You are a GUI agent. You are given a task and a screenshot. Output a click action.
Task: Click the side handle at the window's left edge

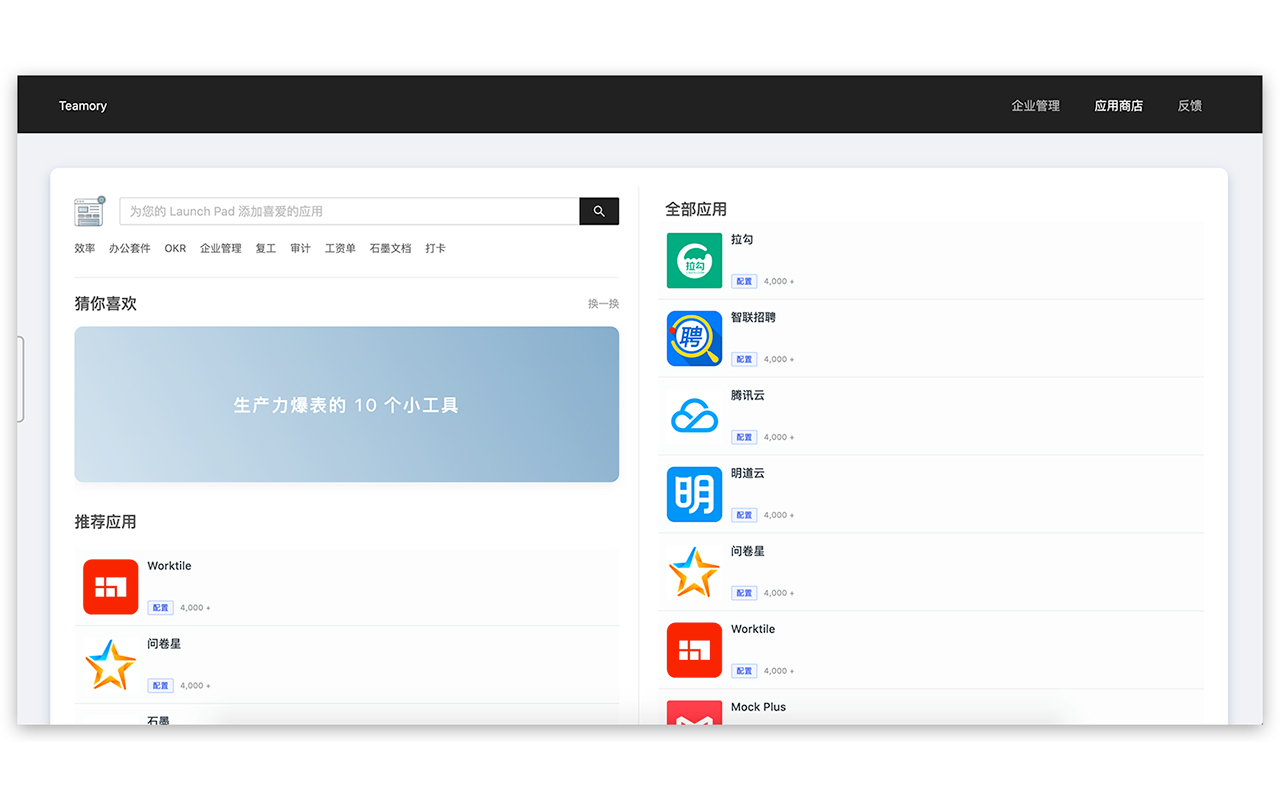tap(20, 379)
